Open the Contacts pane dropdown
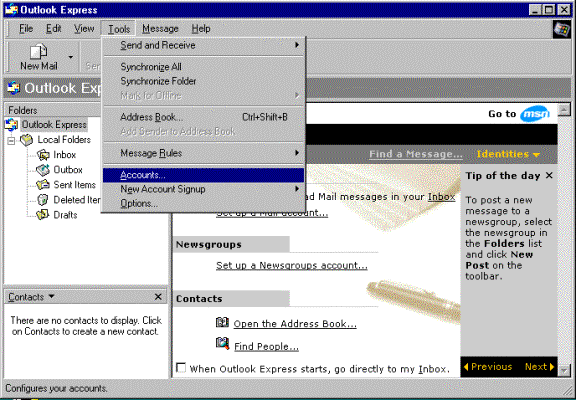Image resolution: width=576 pixels, height=400 pixels. click(x=51, y=296)
